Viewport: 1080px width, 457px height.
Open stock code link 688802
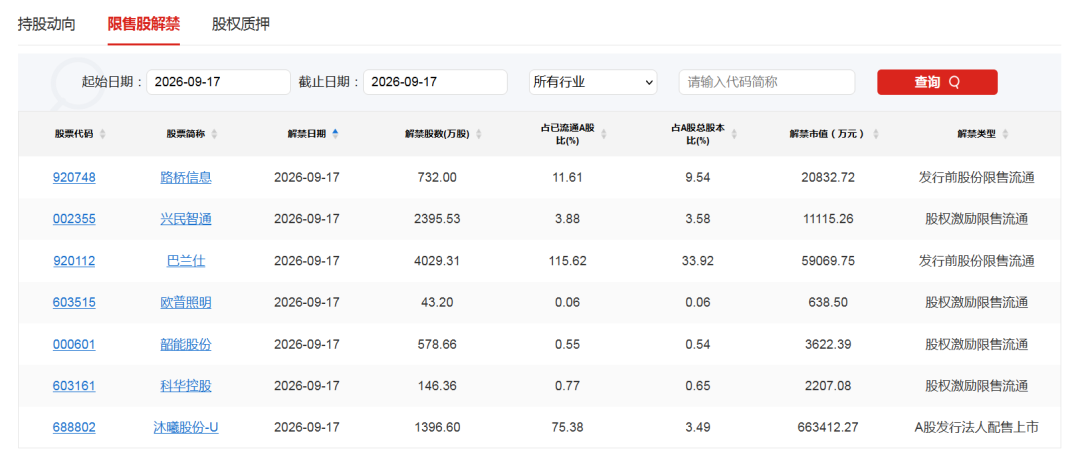coord(74,427)
